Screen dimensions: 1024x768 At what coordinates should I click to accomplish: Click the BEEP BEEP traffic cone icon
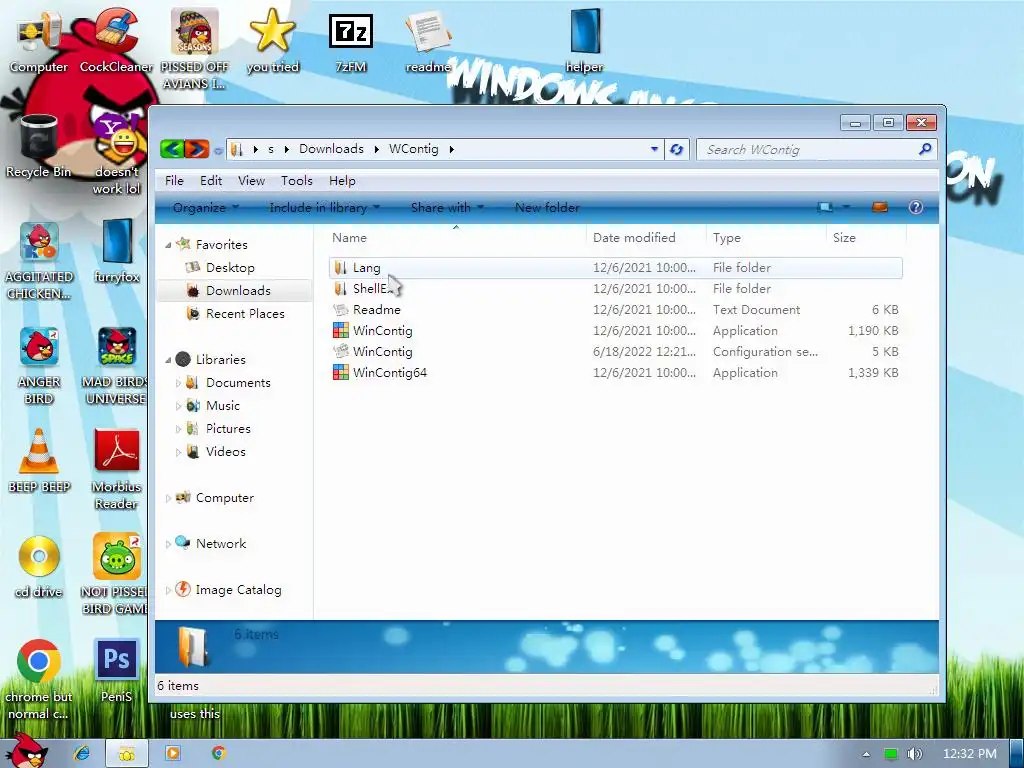pos(39,460)
